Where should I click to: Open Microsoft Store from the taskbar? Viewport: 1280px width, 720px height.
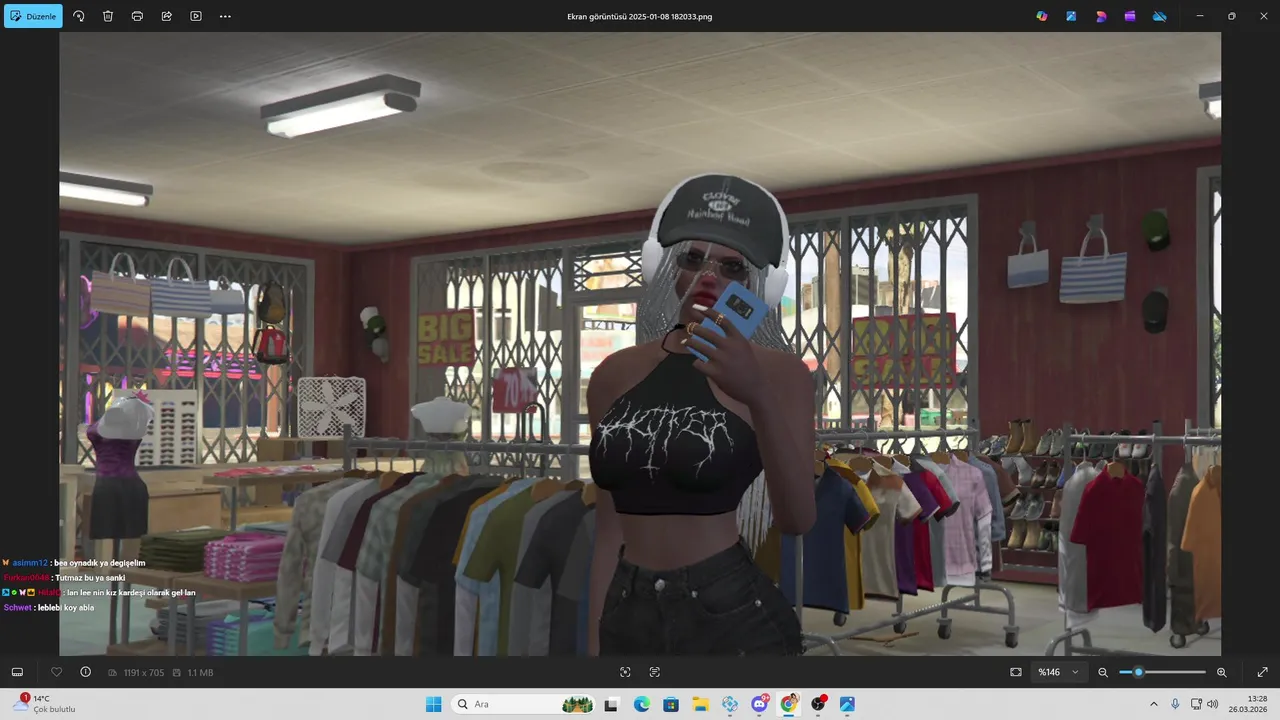pos(671,704)
